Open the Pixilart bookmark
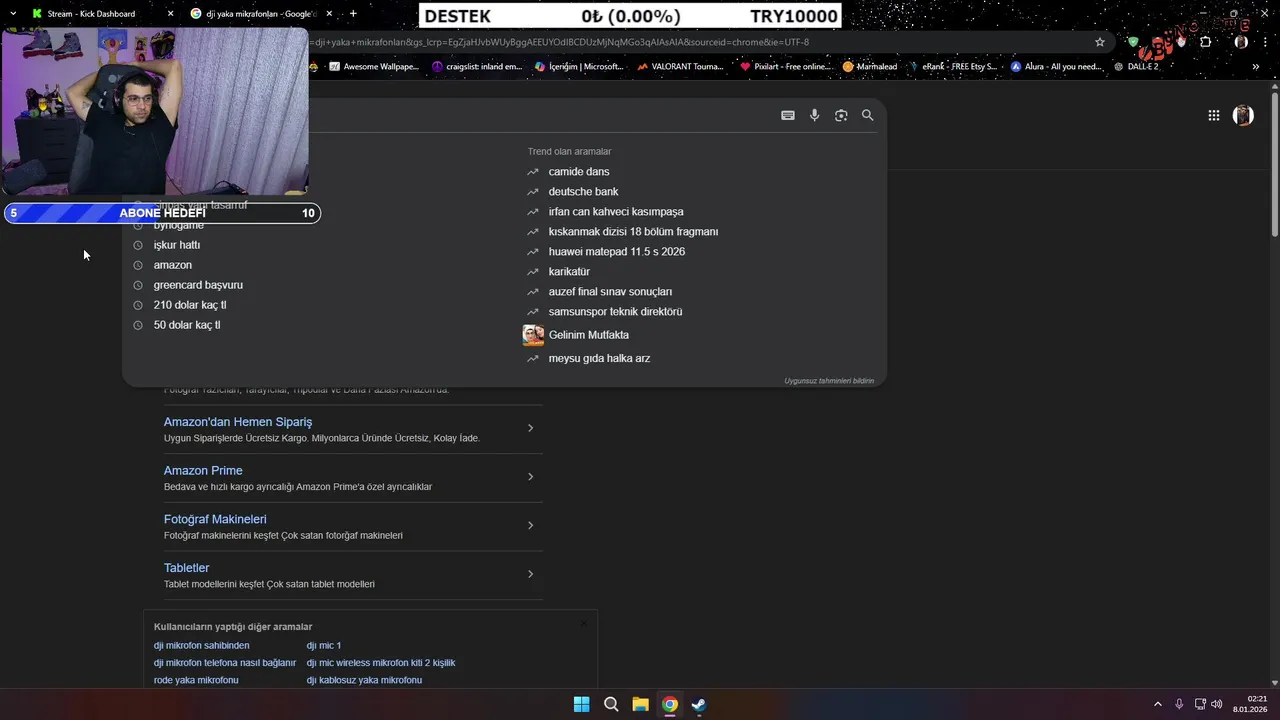This screenshot has height=720, width=1280. click(785, 67)
